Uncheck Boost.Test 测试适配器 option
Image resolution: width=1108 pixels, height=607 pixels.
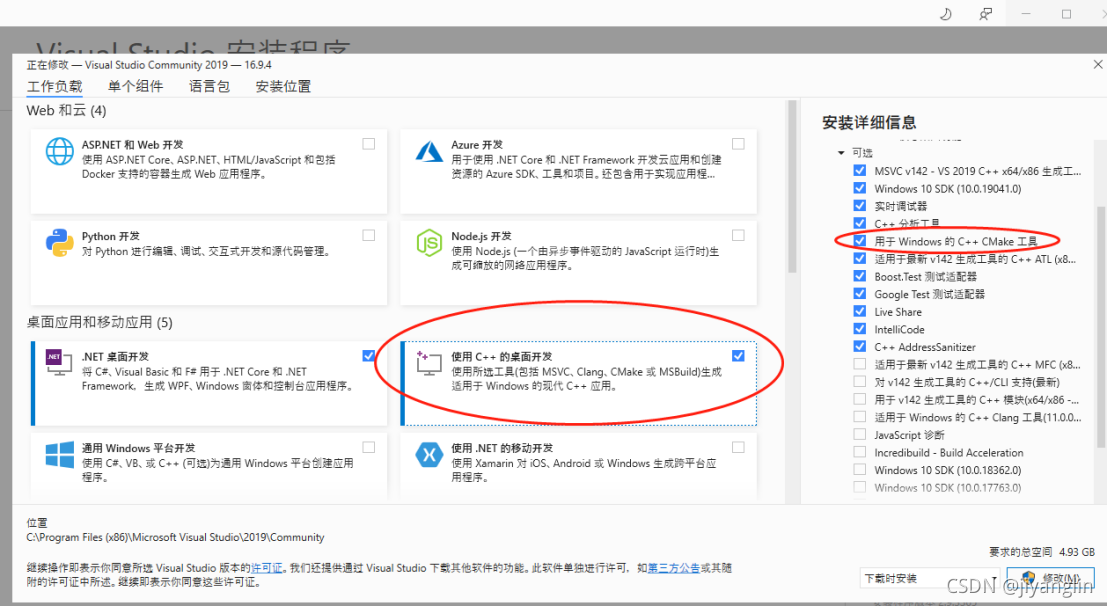[859, 276]
